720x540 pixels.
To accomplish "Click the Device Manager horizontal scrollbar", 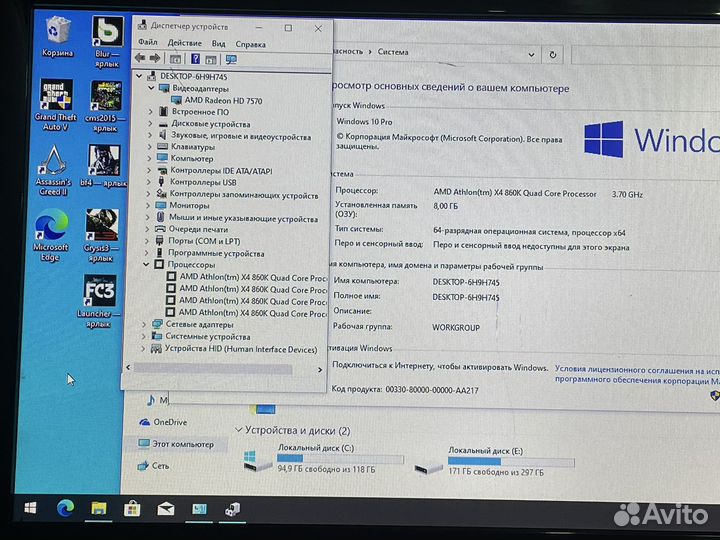I will (213, 369).
